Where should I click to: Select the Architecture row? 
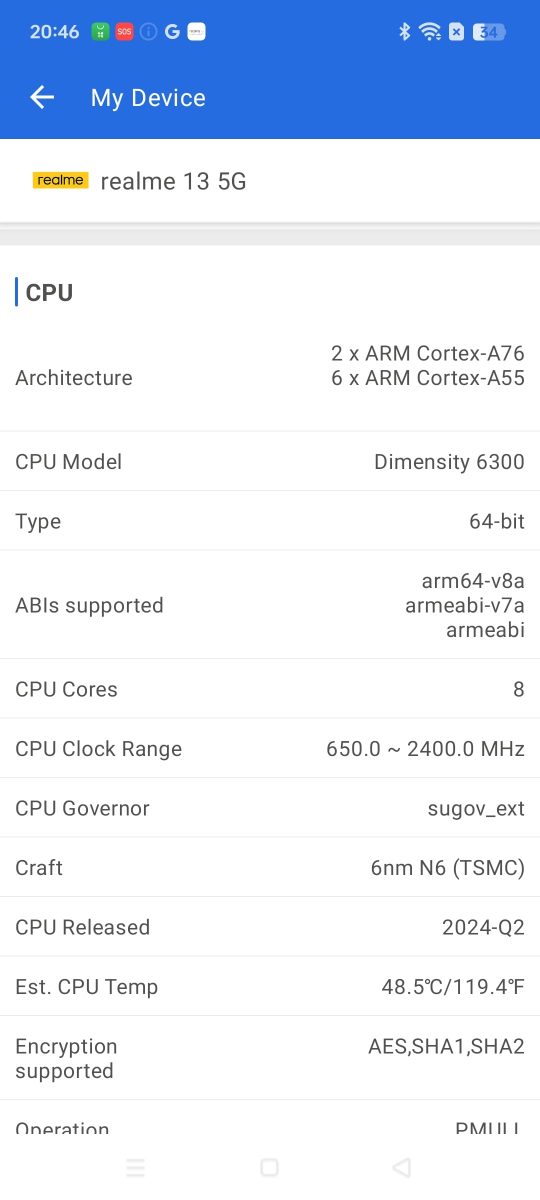[x=270, y=378]
